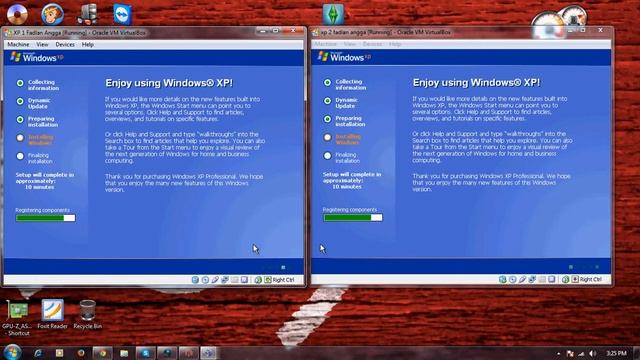Select Finalizing installation step in XP 1 window
640x360 pixels.
point(34,158)
